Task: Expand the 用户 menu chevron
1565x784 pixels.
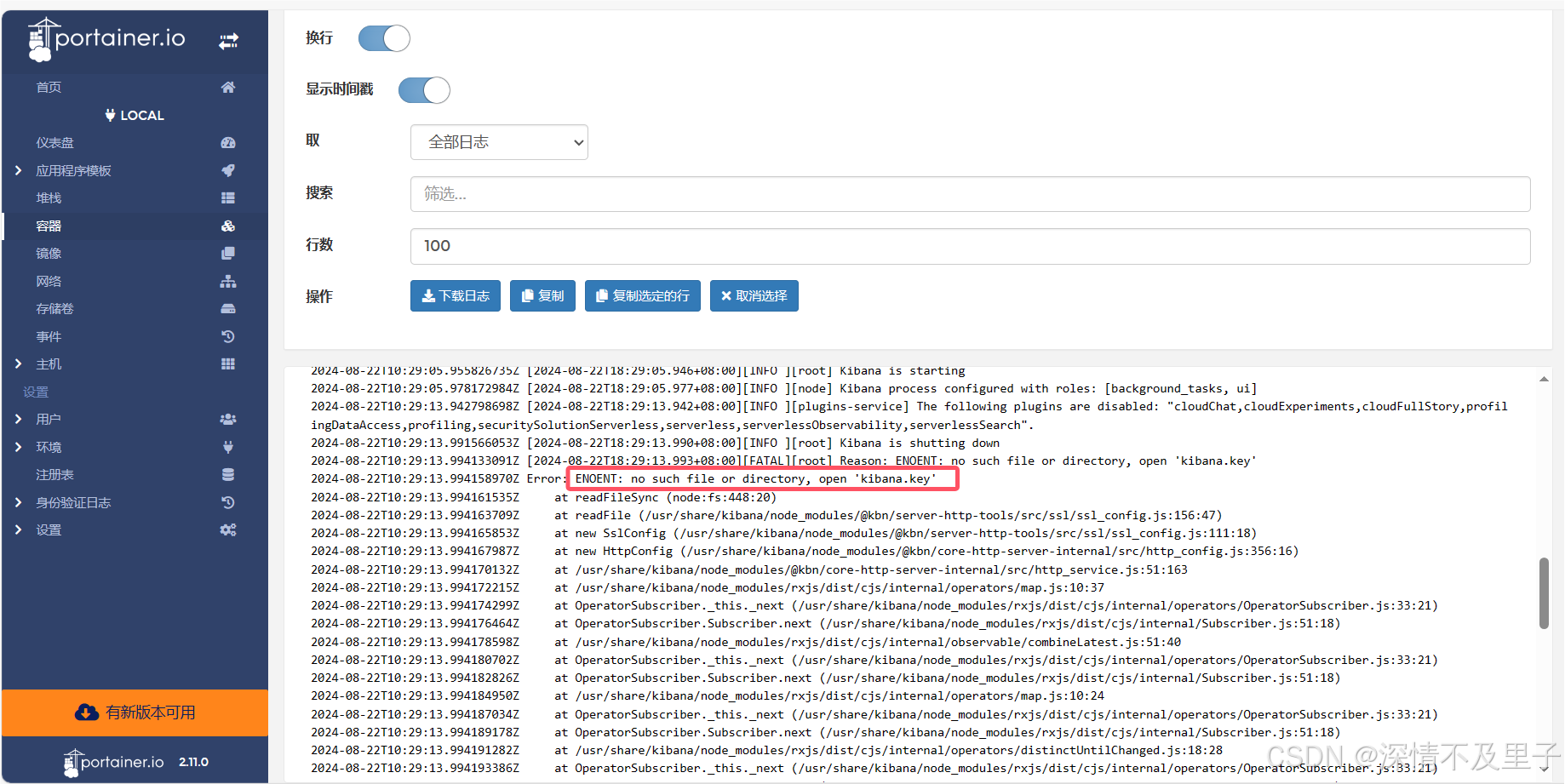Action: tap(19, 419)
